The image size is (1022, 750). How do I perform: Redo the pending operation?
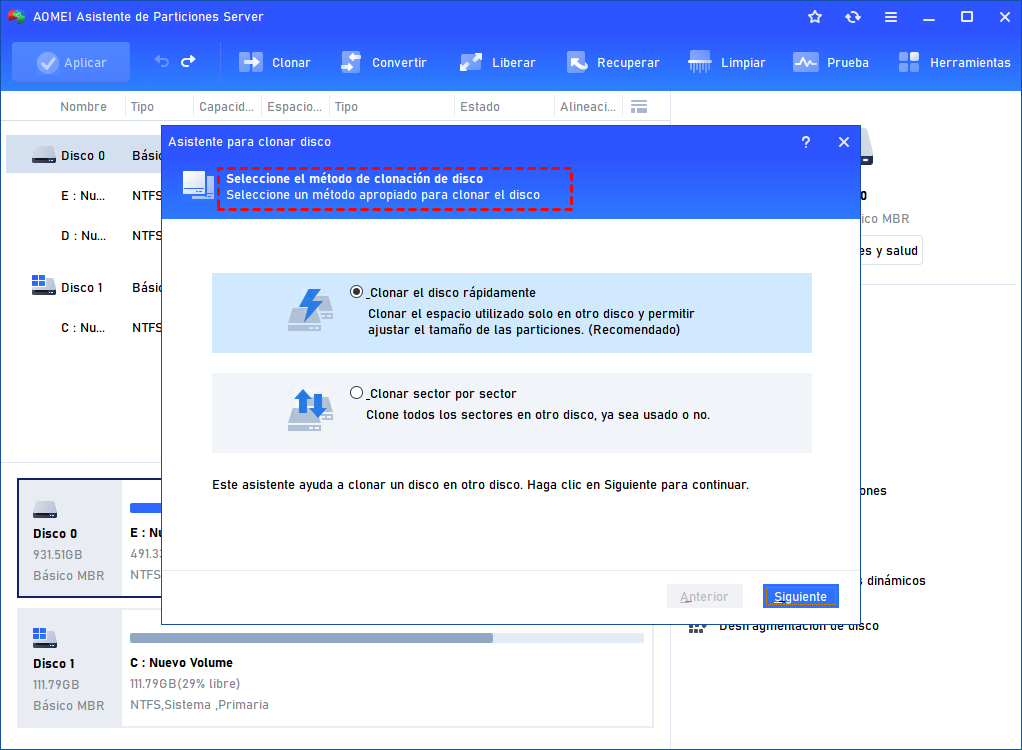click(188, 62)
